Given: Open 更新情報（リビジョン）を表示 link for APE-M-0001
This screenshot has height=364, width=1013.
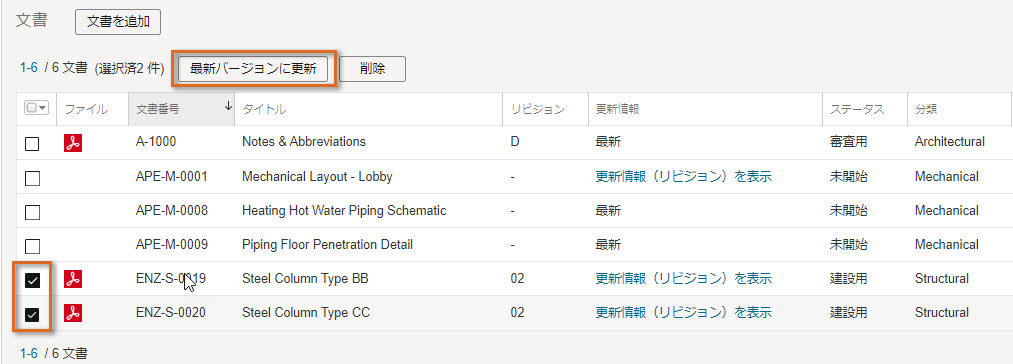Looking at the screenshot, I should tap(684, 177).
